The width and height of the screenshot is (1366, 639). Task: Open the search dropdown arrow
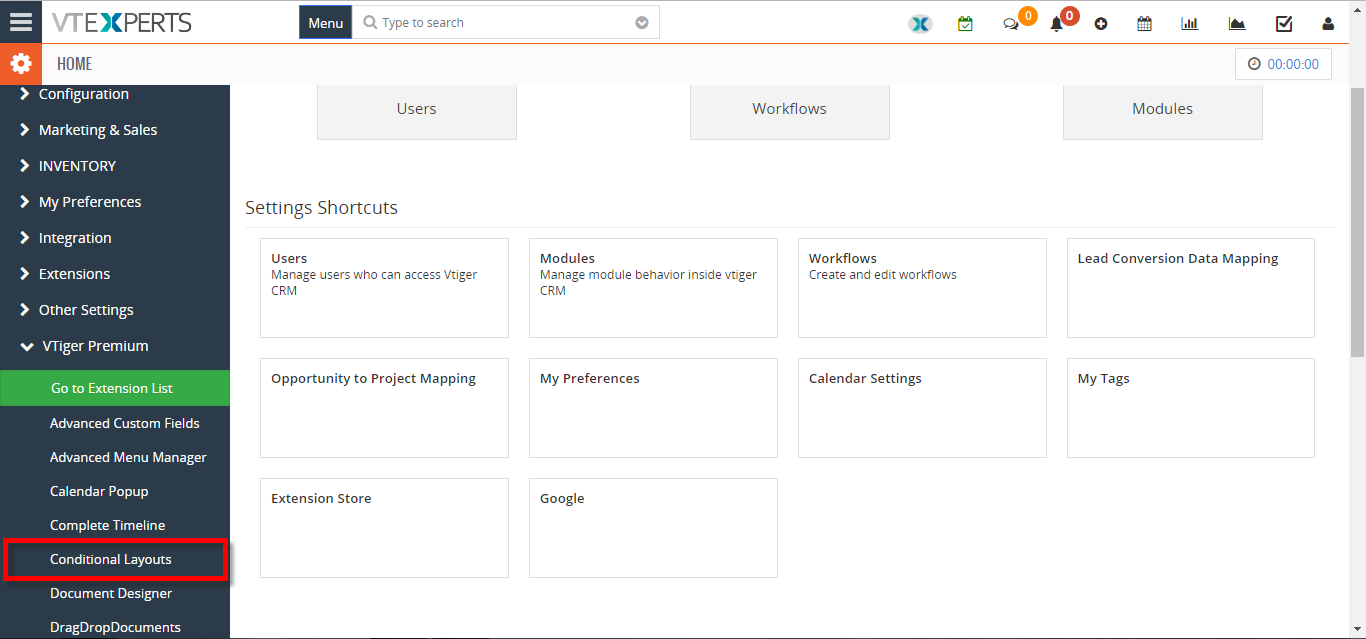642,23
